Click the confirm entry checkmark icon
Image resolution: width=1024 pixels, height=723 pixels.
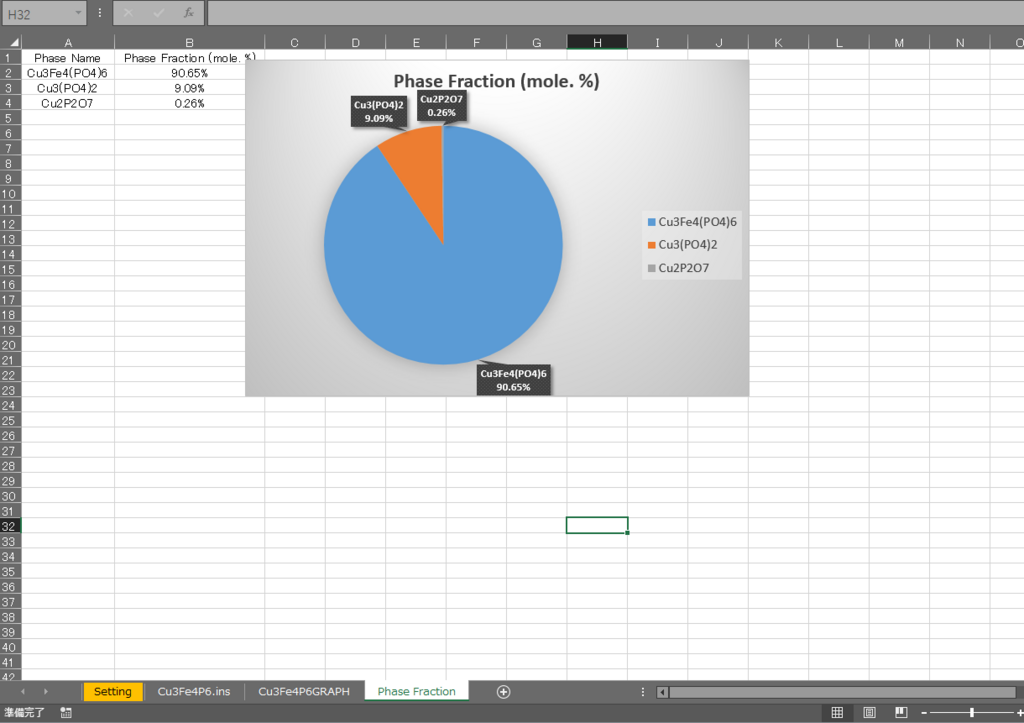click(159, 13)
